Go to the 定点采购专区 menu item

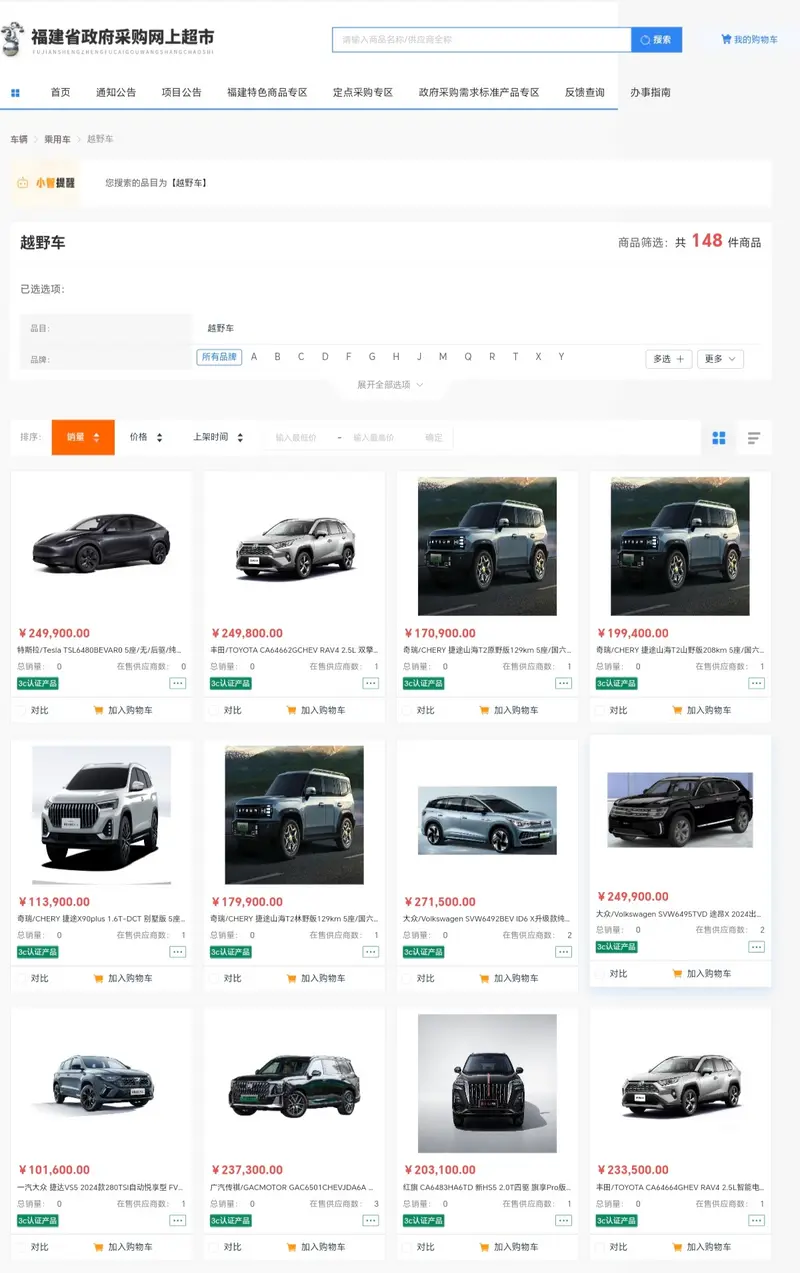[x=363, y=93]
